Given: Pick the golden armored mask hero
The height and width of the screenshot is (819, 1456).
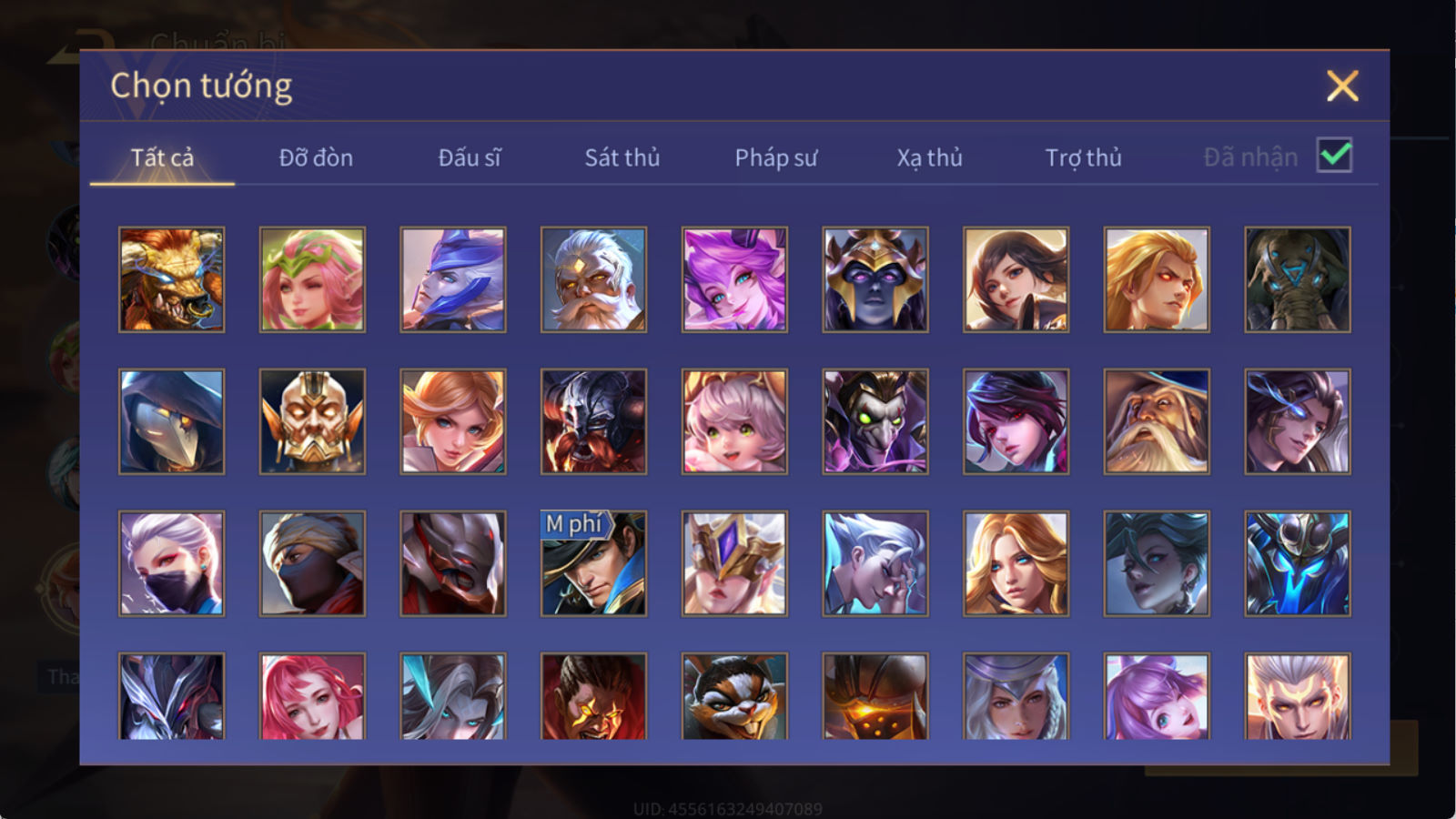Looking at the screenshot, I should (312, 421).
